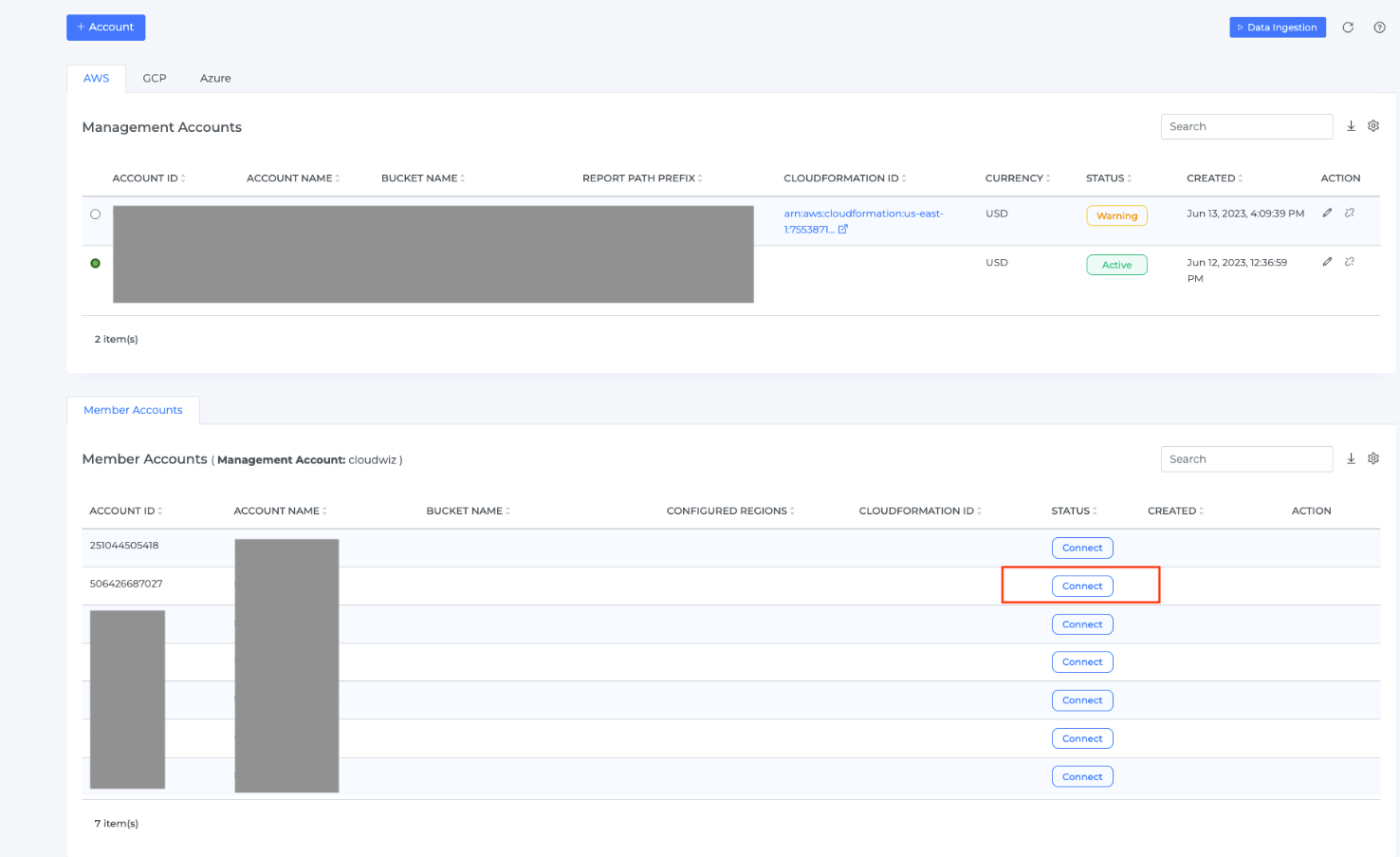Select the Active account radio button

point(95,263)
